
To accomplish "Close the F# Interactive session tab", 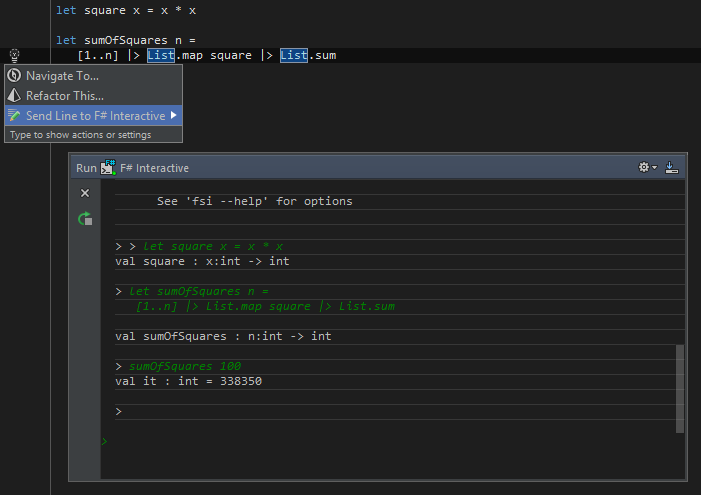I will pyautogui.click(x=85, y=193).
